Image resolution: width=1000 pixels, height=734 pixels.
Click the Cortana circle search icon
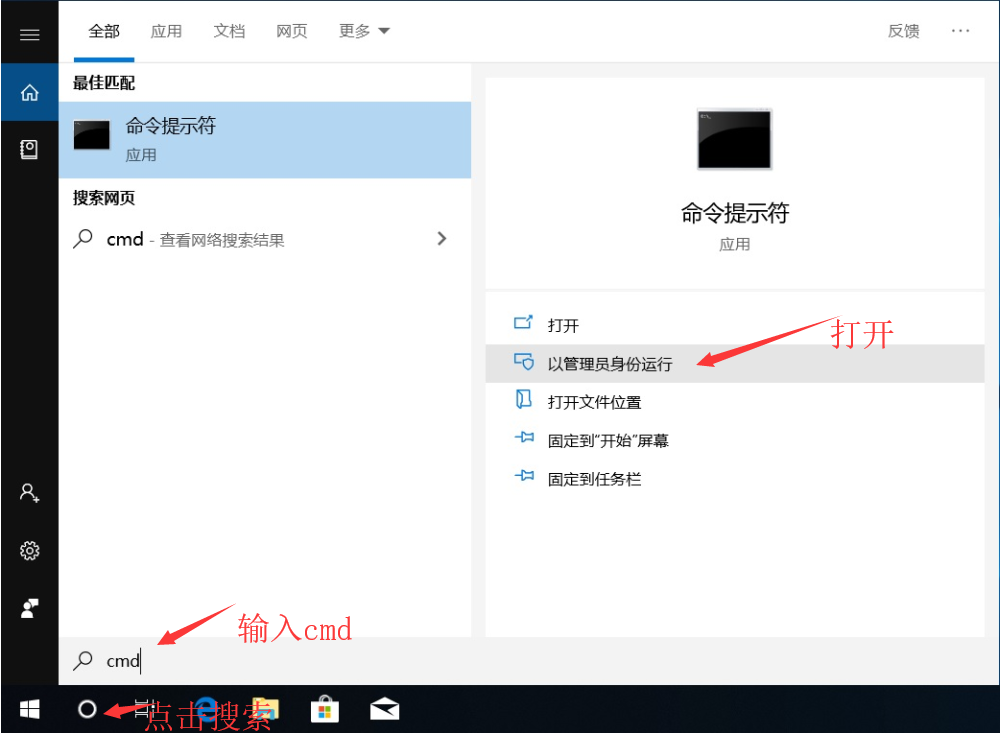(87, 709)
